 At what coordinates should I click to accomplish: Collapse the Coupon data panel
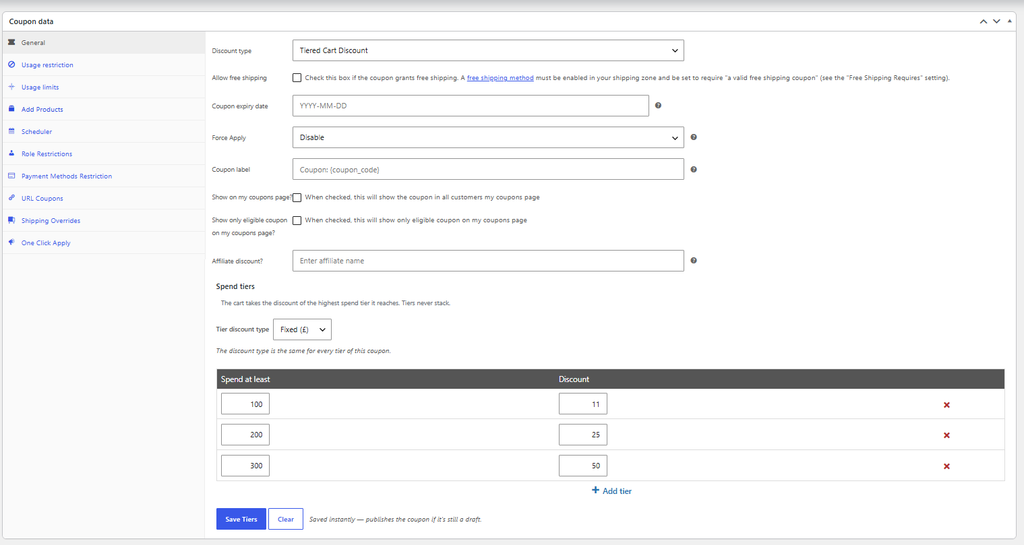click(x=1010, y=21)
